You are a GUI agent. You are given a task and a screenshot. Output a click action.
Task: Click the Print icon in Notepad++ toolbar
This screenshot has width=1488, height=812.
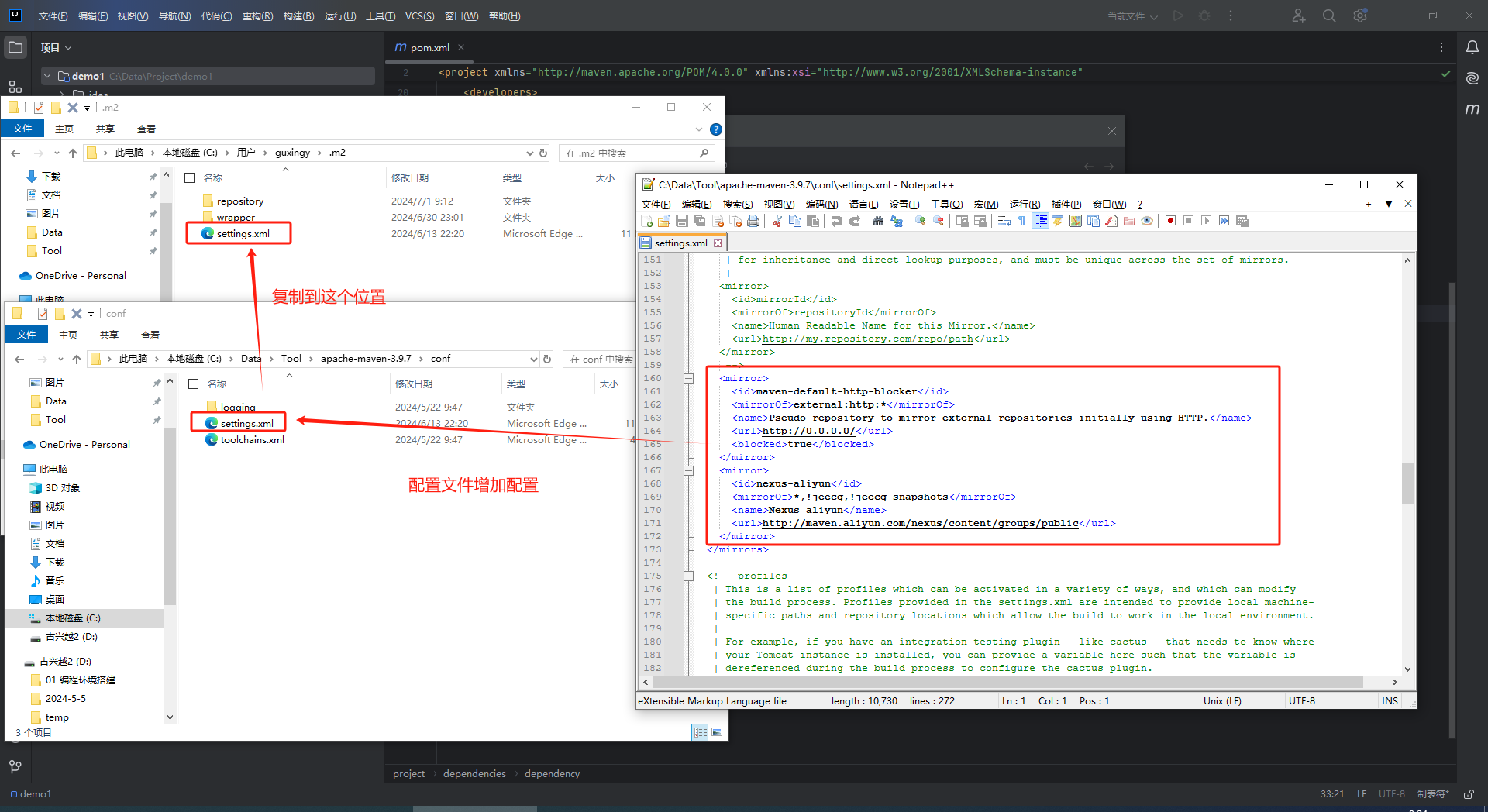pyautogui.click(x=753, y=222)
